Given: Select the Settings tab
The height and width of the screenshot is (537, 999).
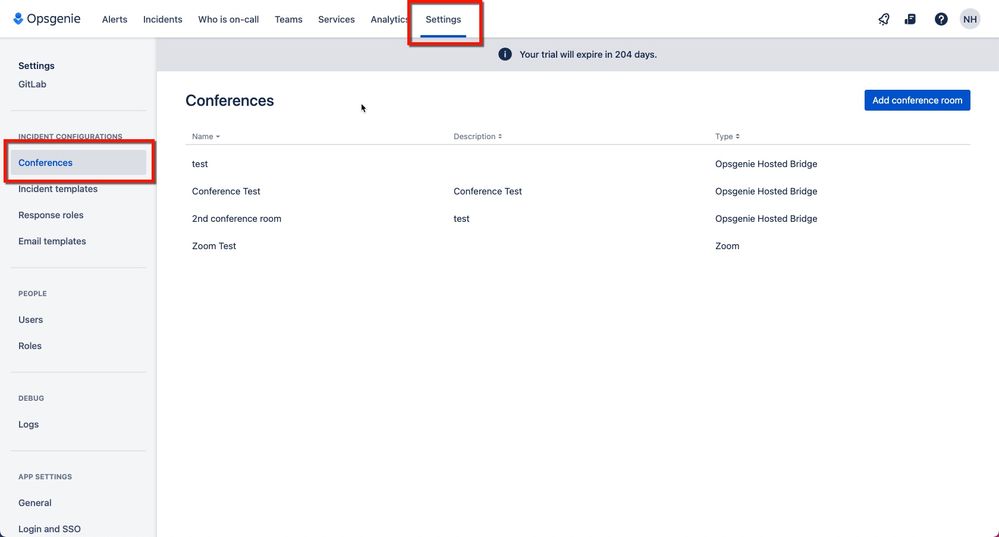Looking at the screenshot, I should coord(443,19).
